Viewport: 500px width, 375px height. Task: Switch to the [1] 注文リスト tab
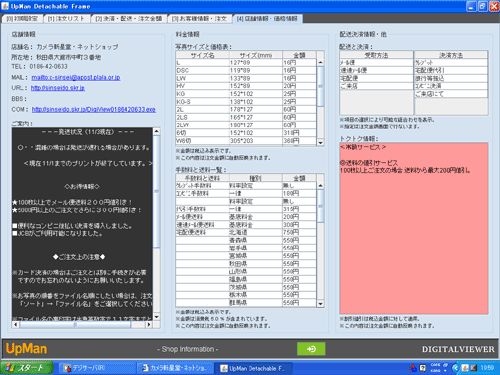coord(66,19)
